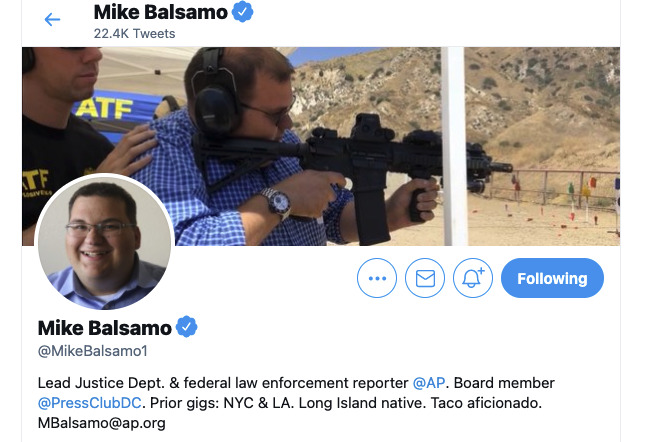Click the 22.4K Tweets count

click(x=134, y=33)
